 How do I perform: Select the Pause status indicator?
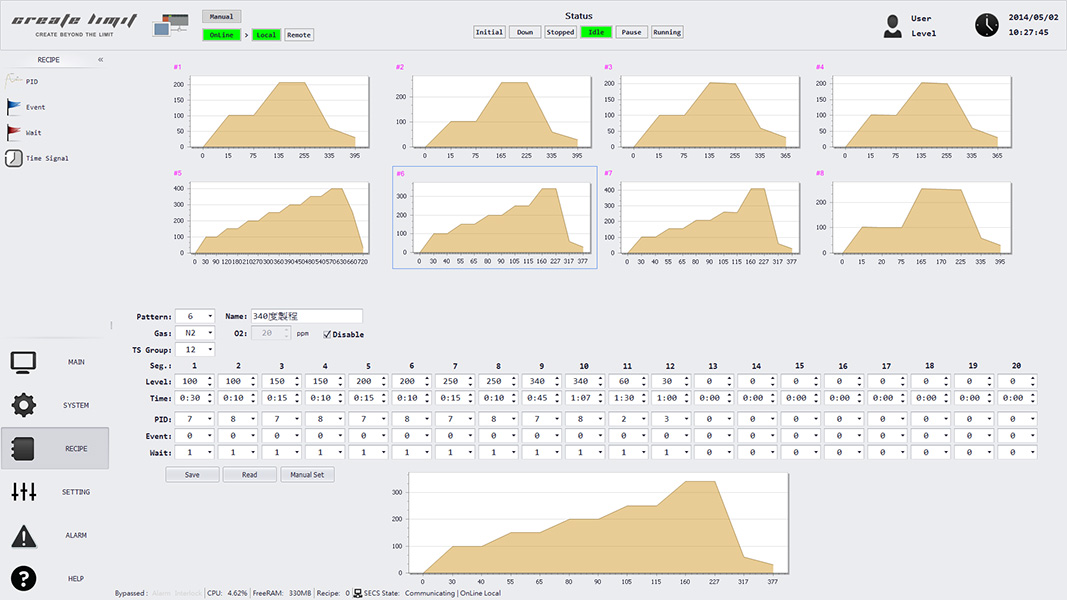click(631, 32)
